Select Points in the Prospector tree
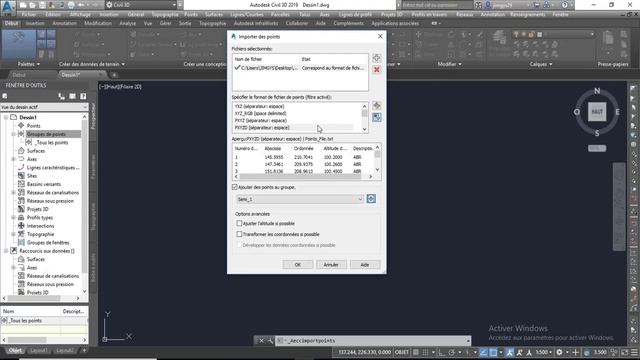Viewport: 640px width, 360px height. click(33, 126)
